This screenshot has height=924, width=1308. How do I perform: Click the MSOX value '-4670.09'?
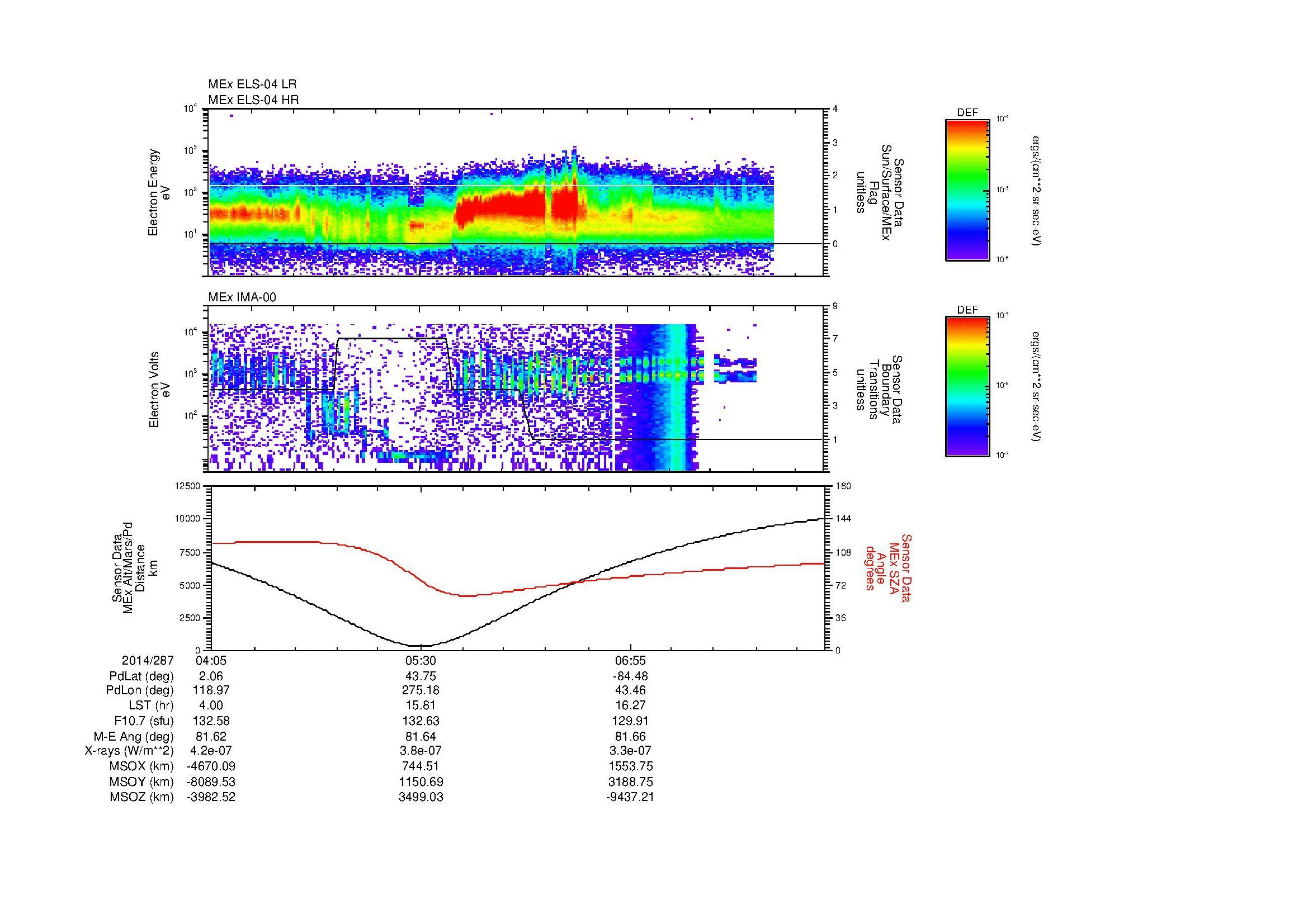coord(211,766)
